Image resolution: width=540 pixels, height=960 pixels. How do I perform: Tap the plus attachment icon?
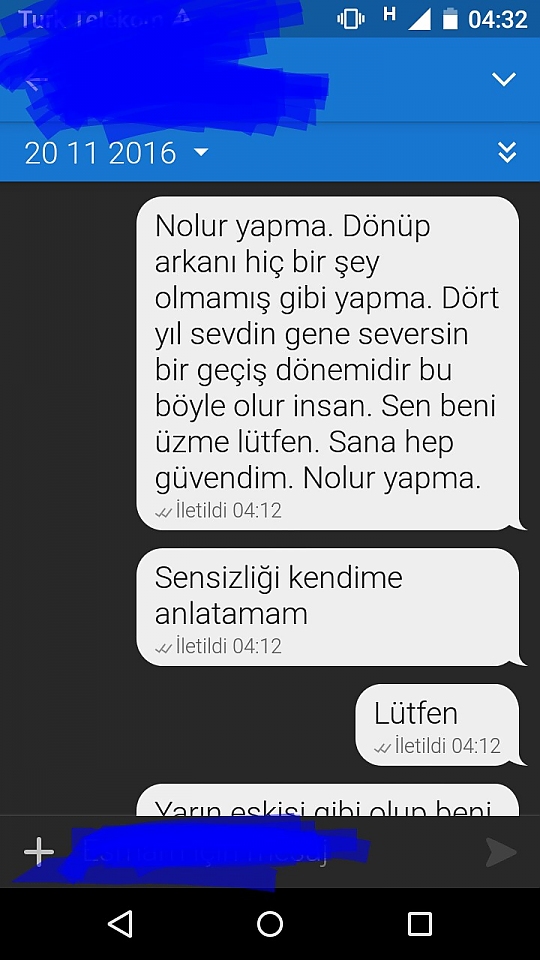tap(39, 852)
